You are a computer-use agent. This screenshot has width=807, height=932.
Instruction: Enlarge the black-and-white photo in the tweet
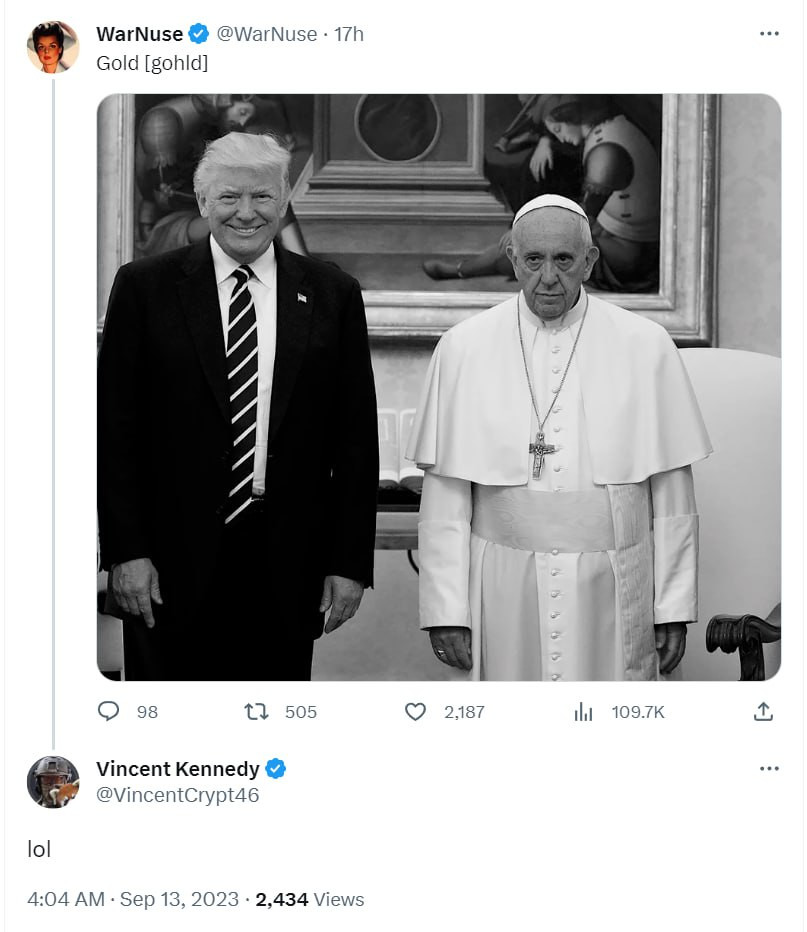click(438, 387)
